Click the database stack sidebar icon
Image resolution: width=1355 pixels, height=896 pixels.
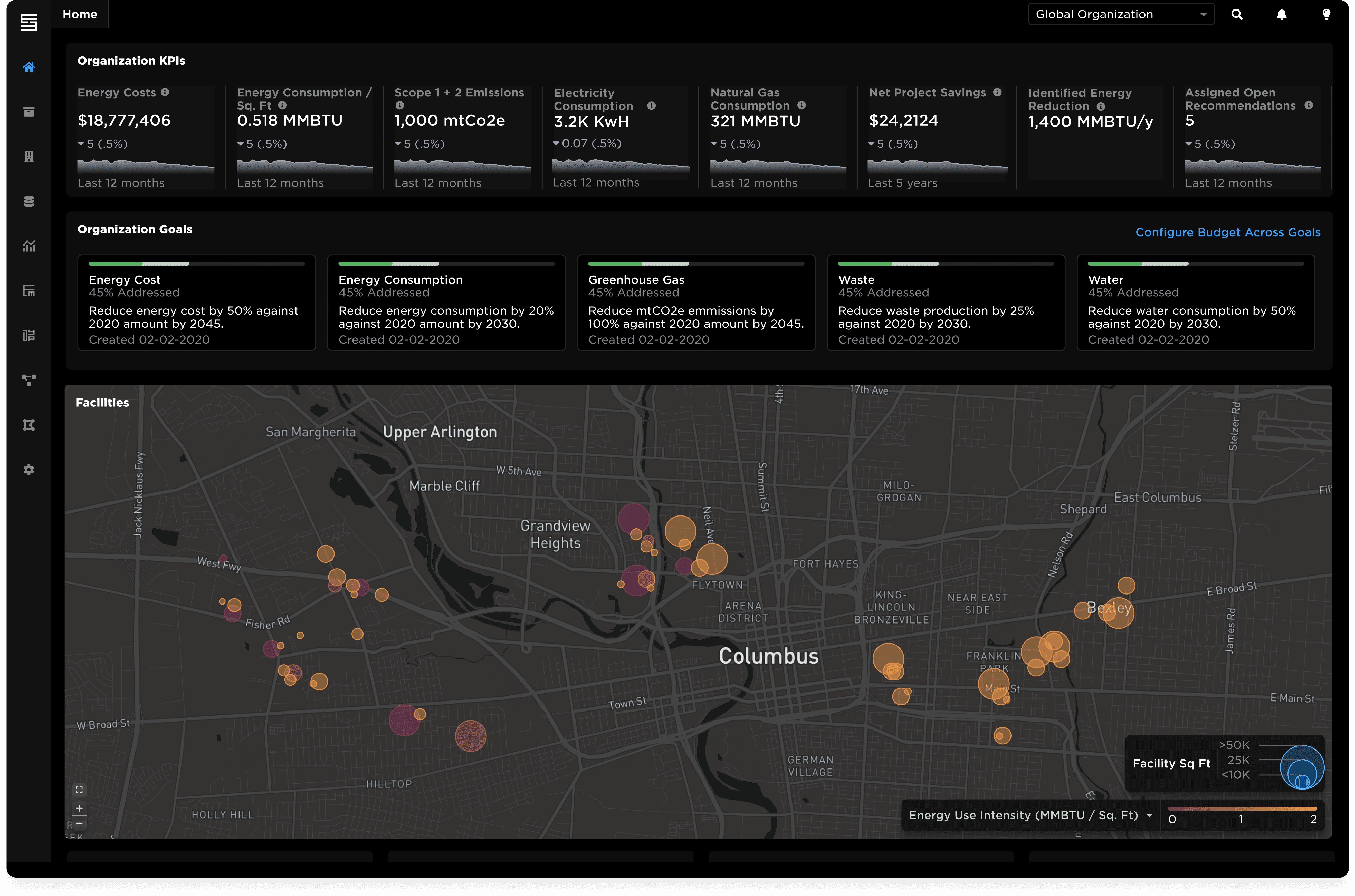(x=28, y=201)
